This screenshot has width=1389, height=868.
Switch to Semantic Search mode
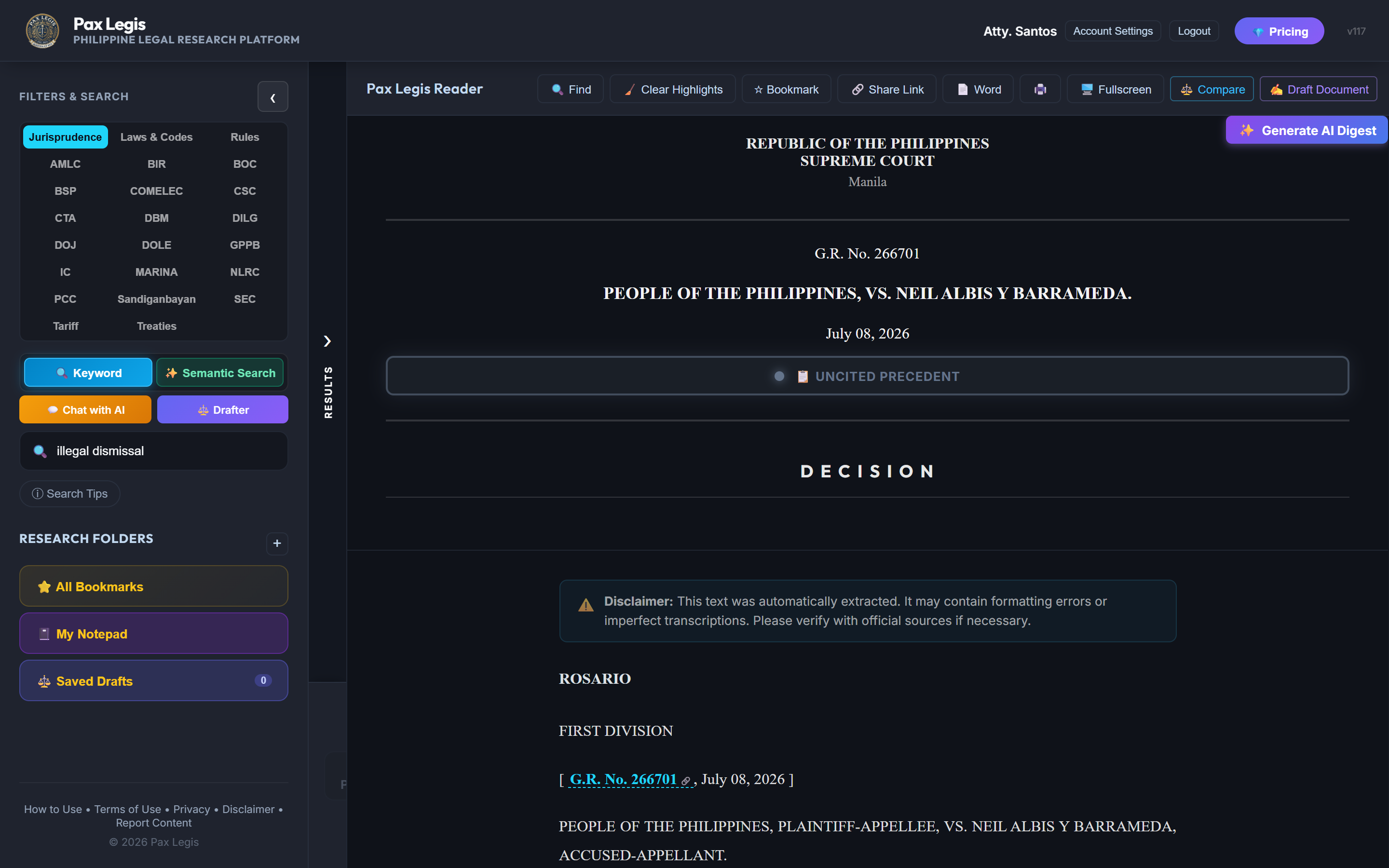(x=220, y=373)
